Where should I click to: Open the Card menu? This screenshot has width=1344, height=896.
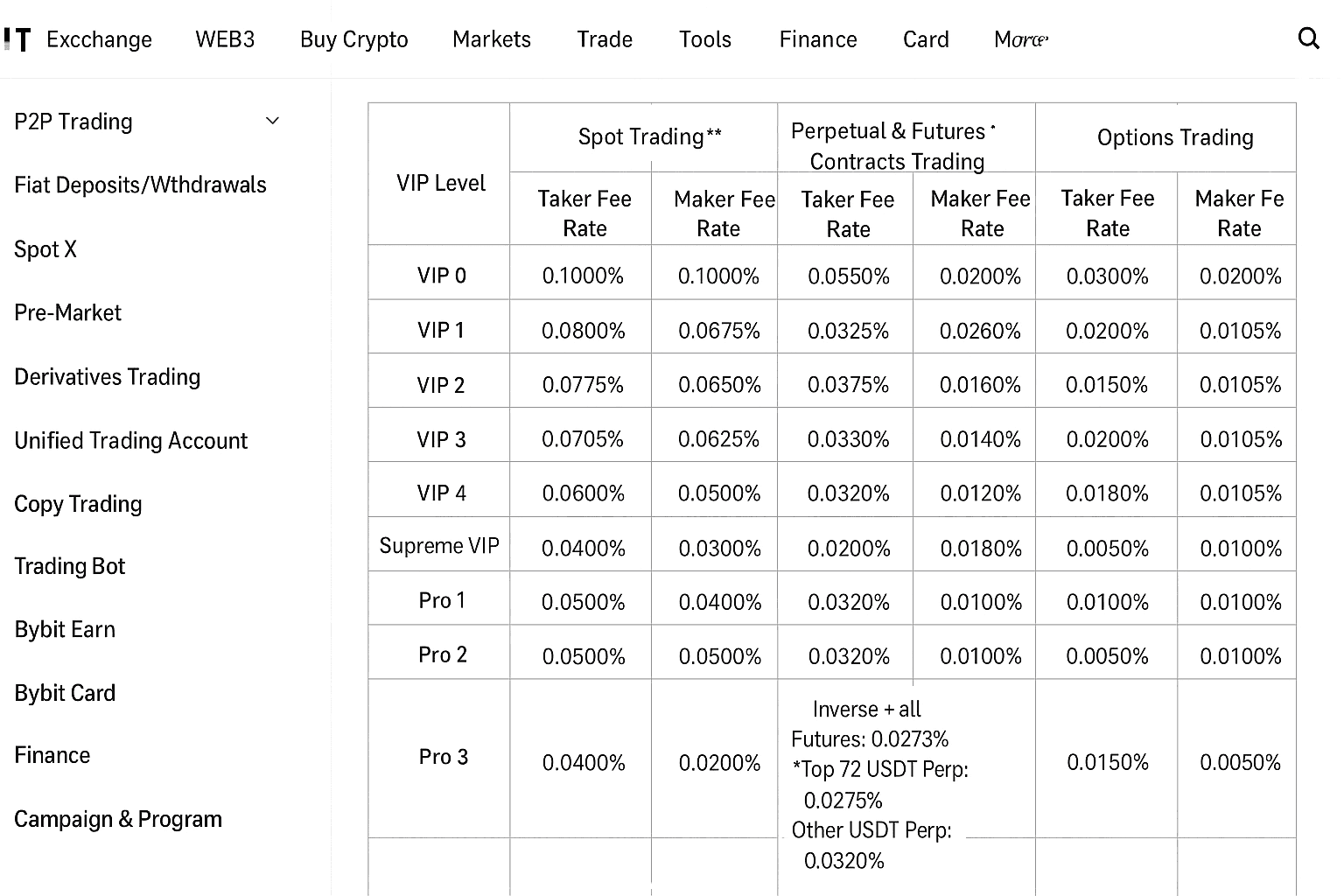[x=926, y=39]
